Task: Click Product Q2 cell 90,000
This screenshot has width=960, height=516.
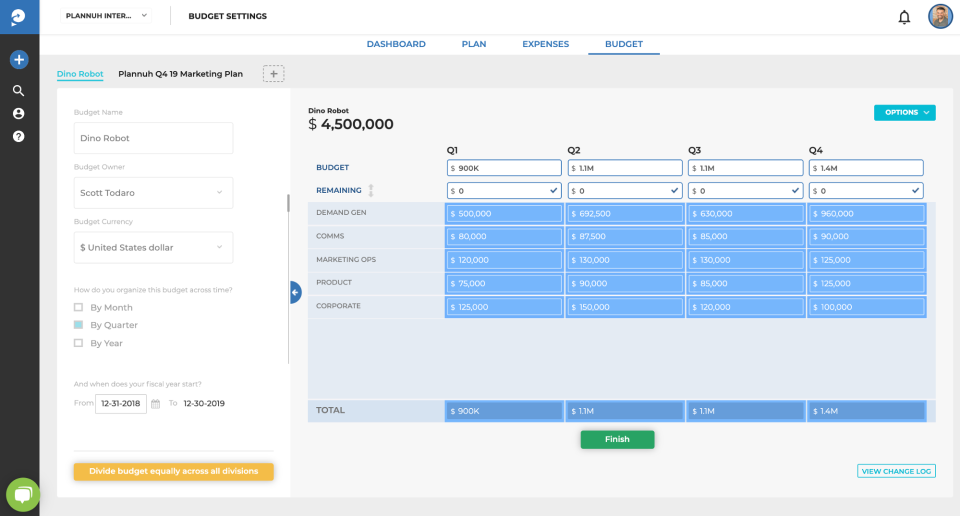Action: (x=624, y=283)
